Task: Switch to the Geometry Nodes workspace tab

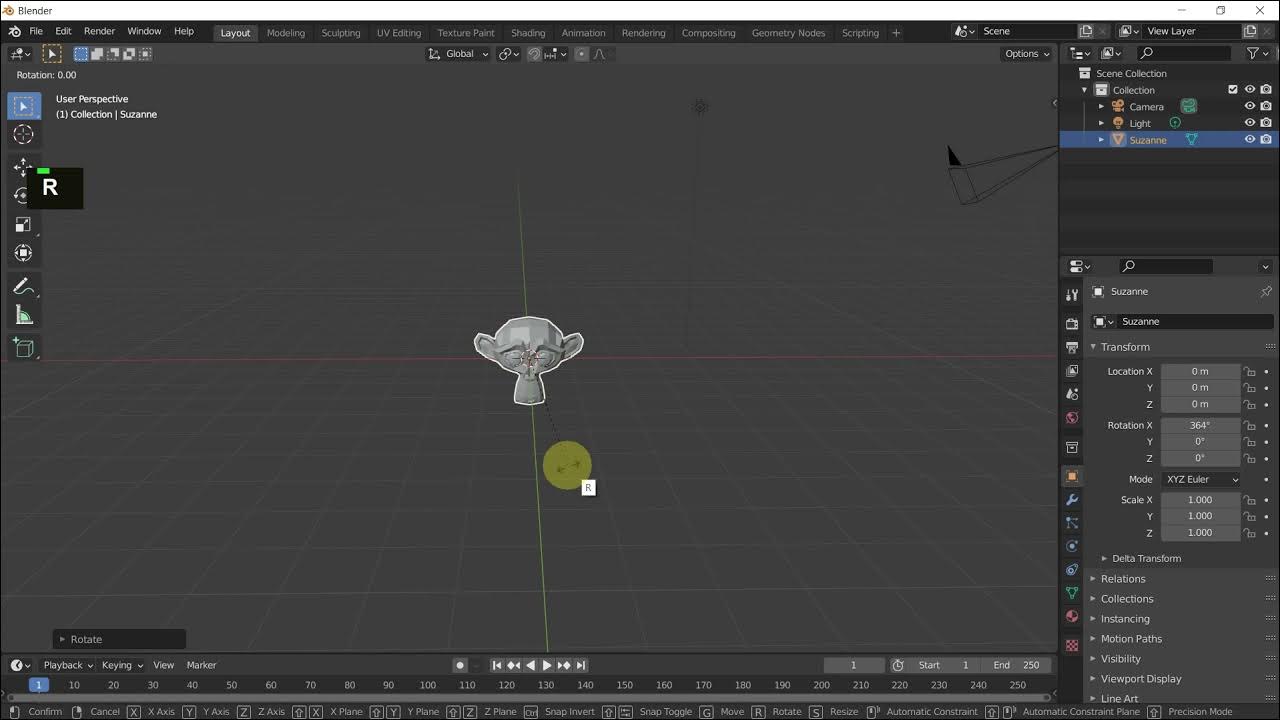Action: 788,33
